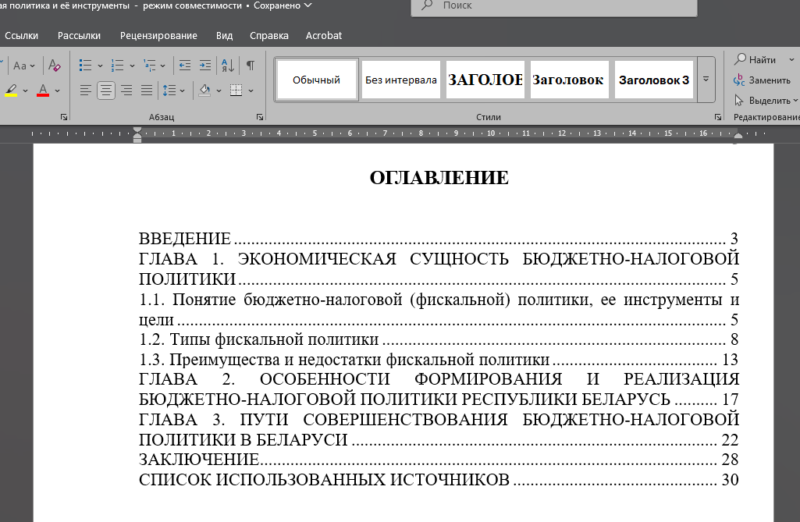Open the Ссылки tab

point(21,36)
